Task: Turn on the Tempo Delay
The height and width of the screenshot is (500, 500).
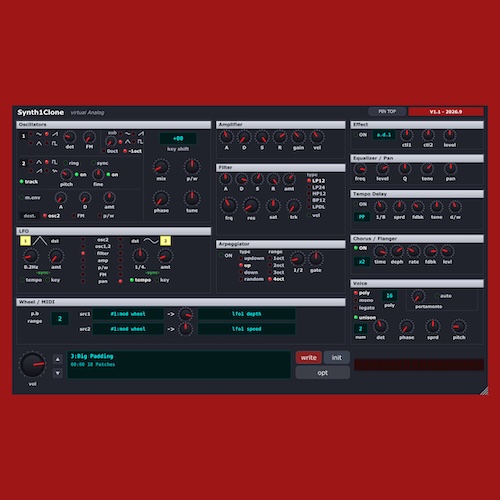Action: pos(360,204)
